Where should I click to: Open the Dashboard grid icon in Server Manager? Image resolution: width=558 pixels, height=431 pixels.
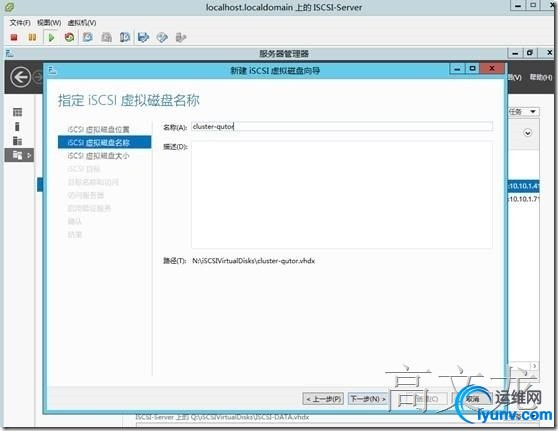[x=17, y=112]
